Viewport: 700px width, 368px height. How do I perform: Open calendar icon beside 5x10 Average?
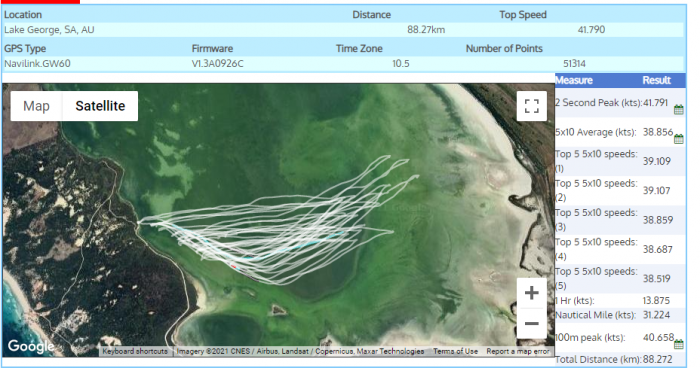click(679, 139)
